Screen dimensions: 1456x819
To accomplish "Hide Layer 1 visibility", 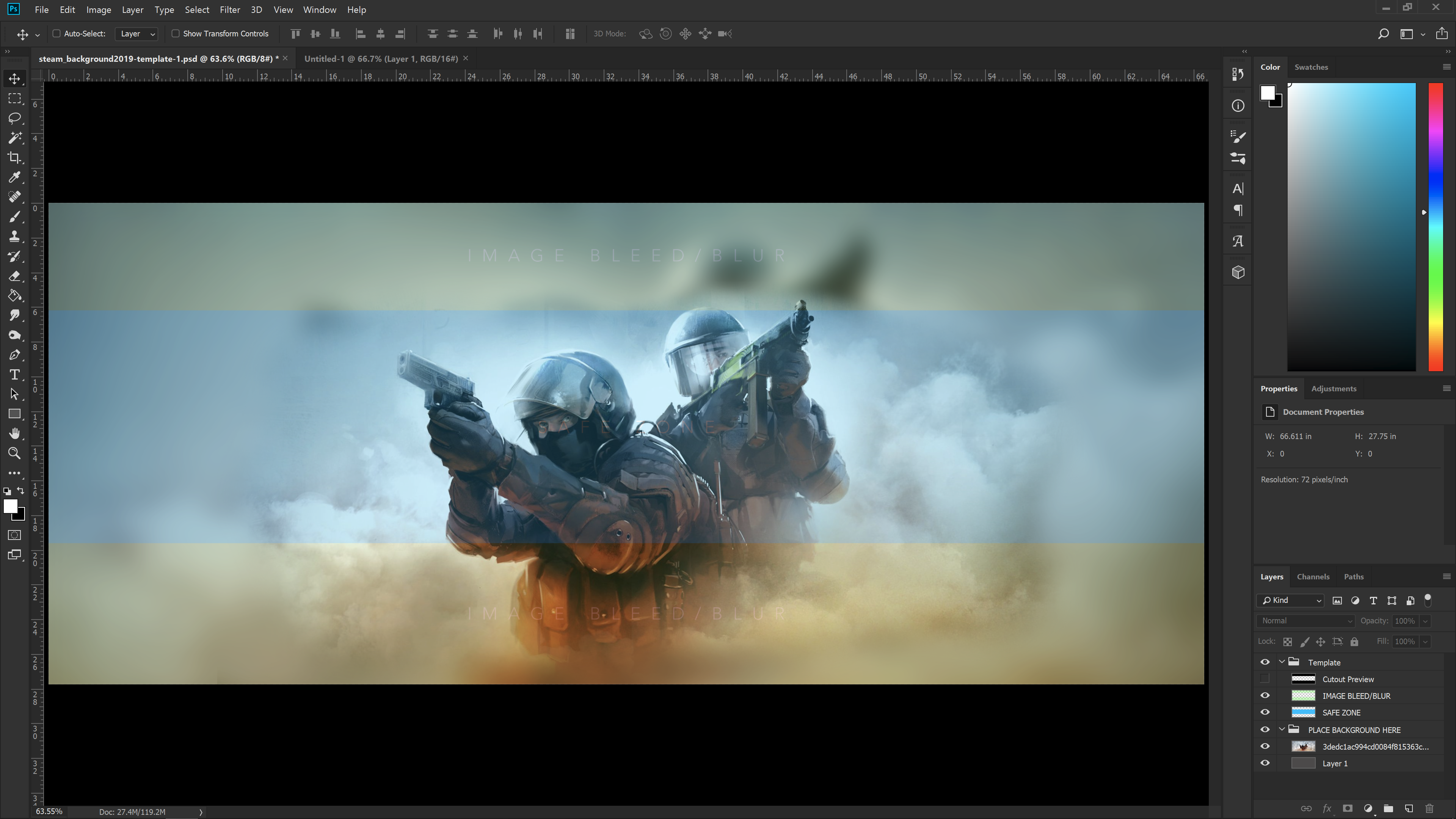I will [x=1265, y=763].
